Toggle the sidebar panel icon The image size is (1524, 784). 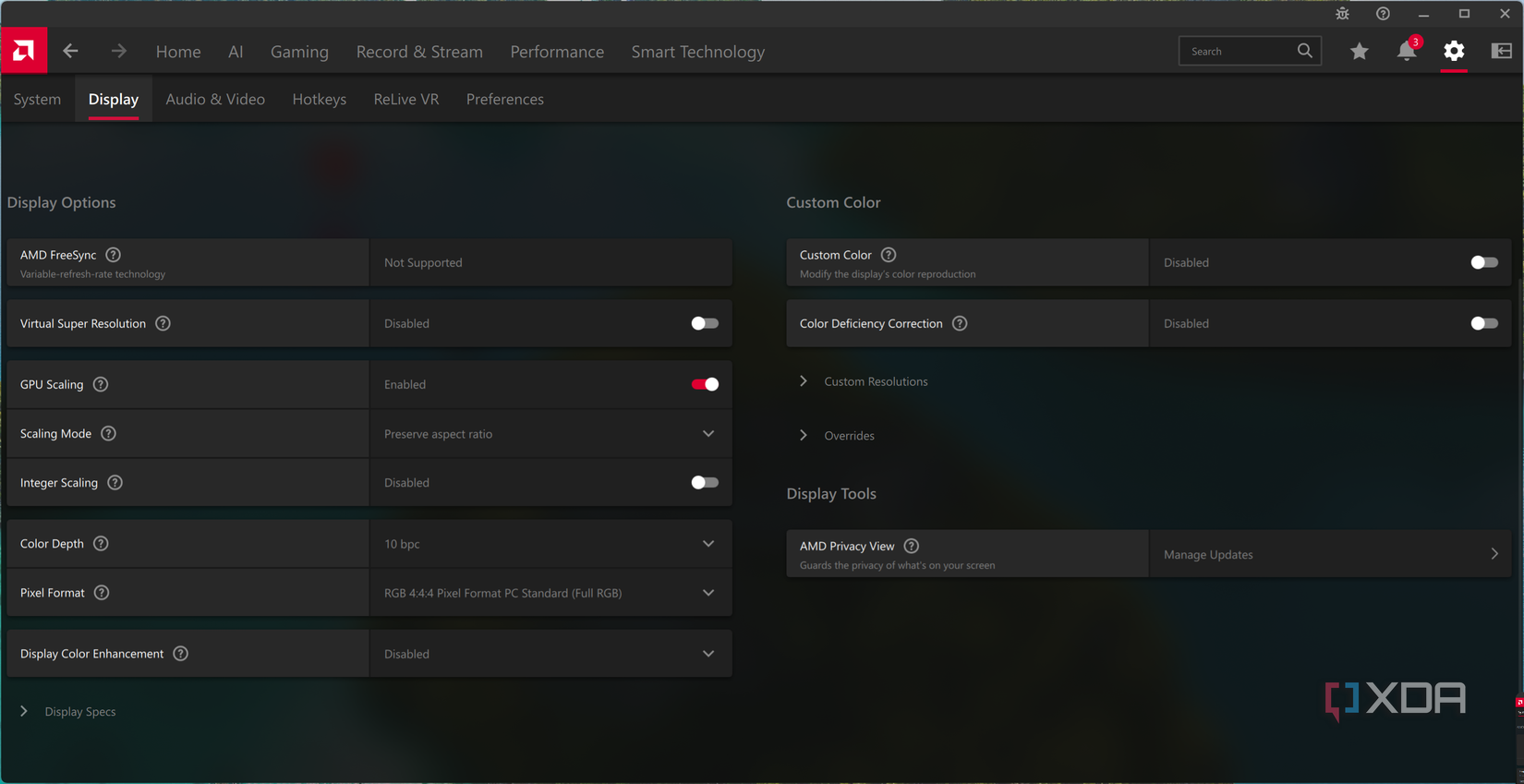1502,52
